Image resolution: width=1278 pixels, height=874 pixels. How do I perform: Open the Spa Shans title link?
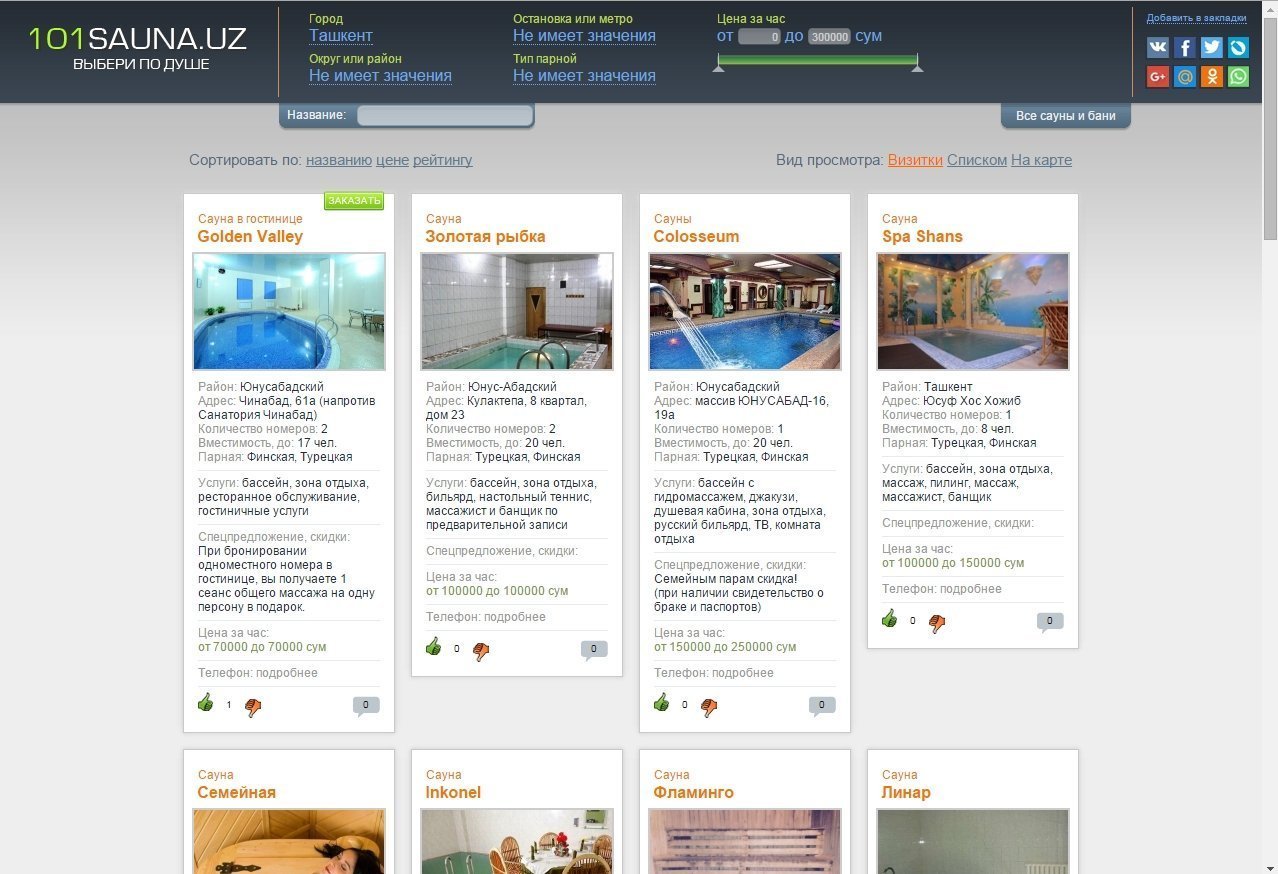coord(922,237)
